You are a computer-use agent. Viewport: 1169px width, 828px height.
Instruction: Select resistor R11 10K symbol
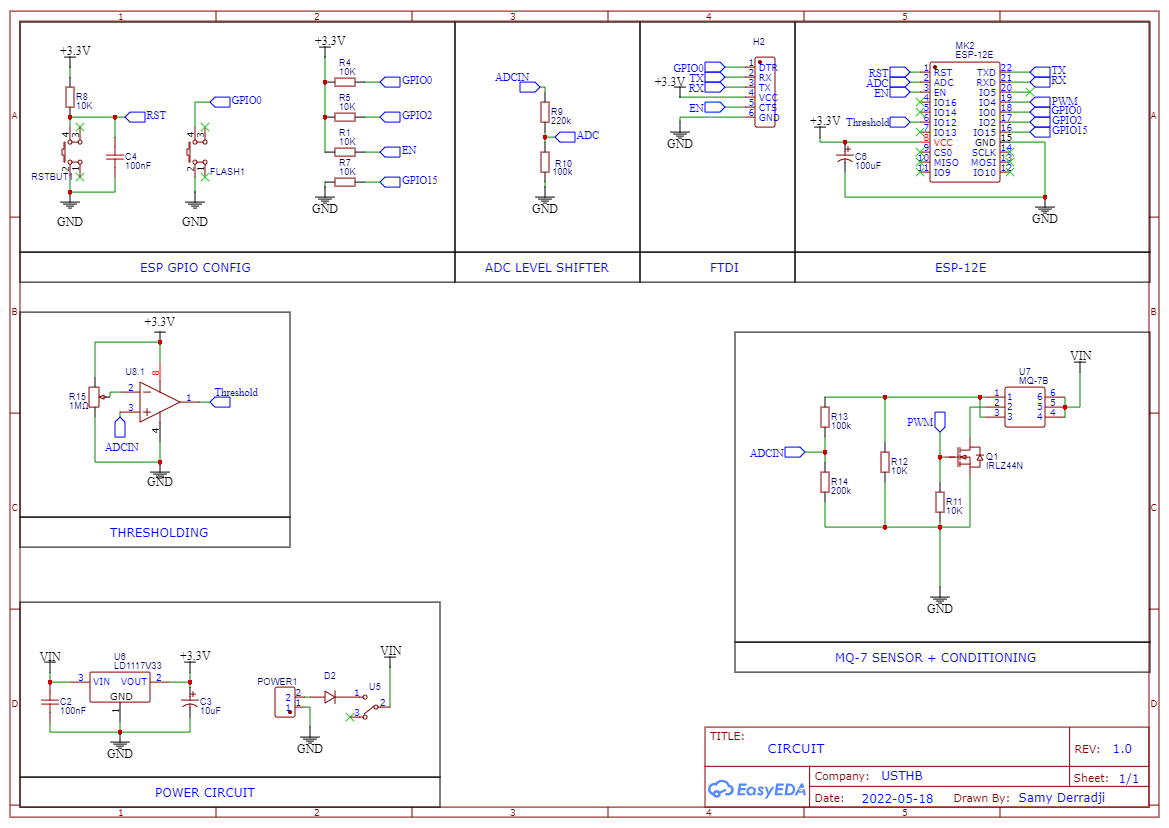point(940,502)
